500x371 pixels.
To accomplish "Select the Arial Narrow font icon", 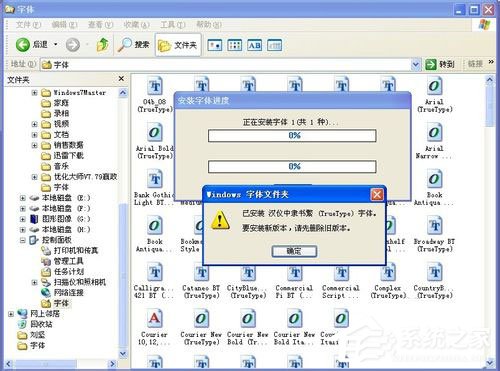I will (x=435, y=133).
